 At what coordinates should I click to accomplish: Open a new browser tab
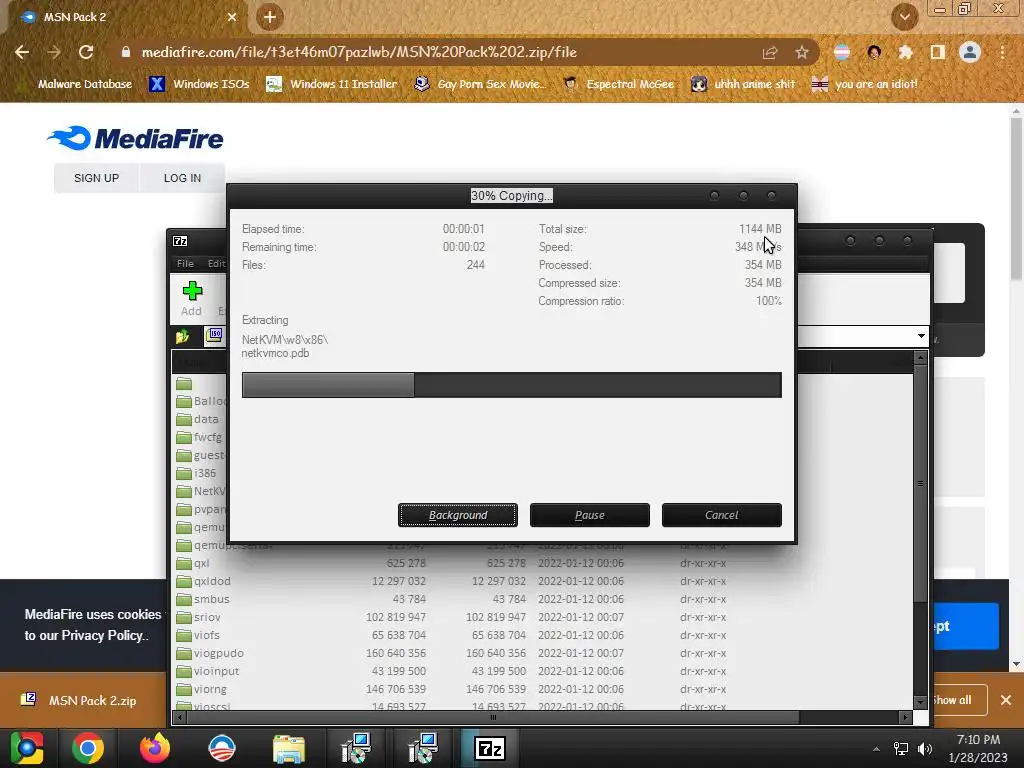pyautogui.click(x=270, y=17)
